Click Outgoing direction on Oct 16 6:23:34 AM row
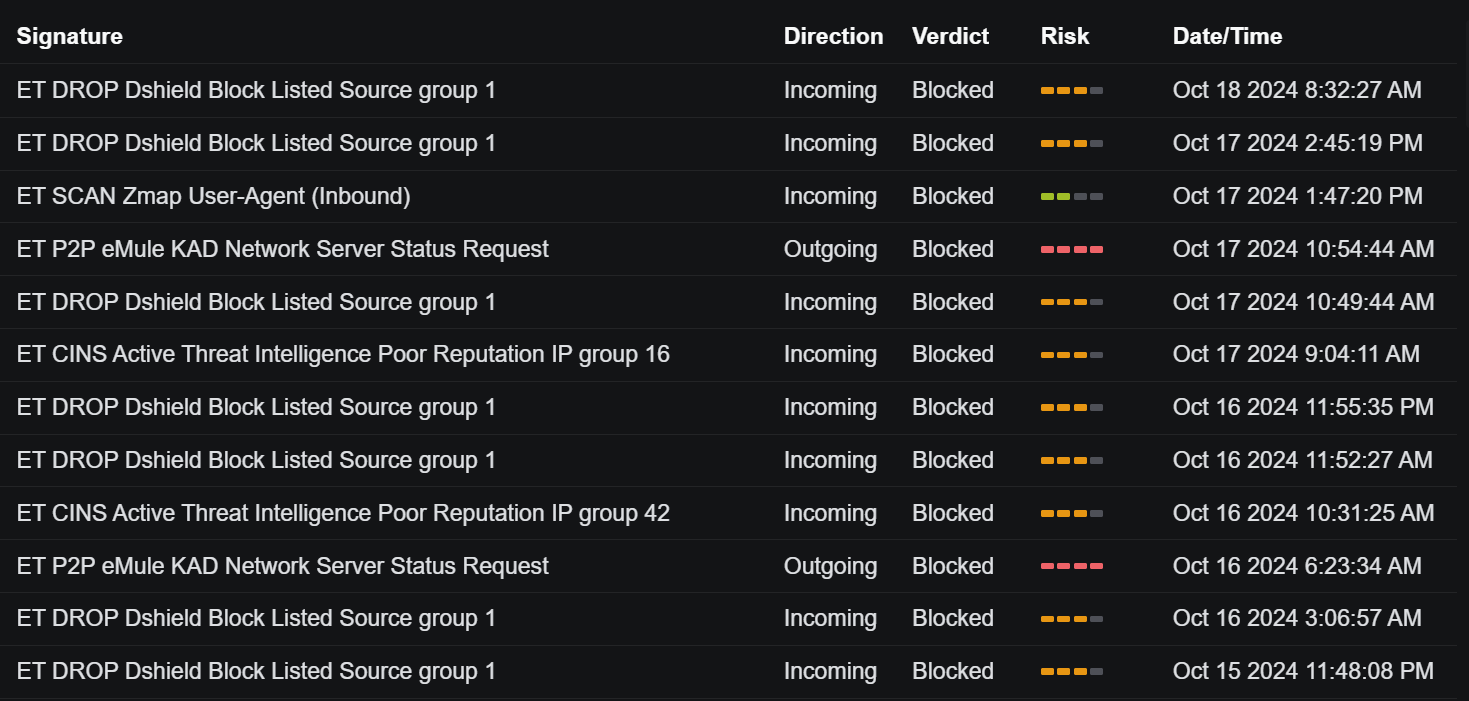Image resolution: width=1469 pixels, height=701 pixels. coord(830,567)
